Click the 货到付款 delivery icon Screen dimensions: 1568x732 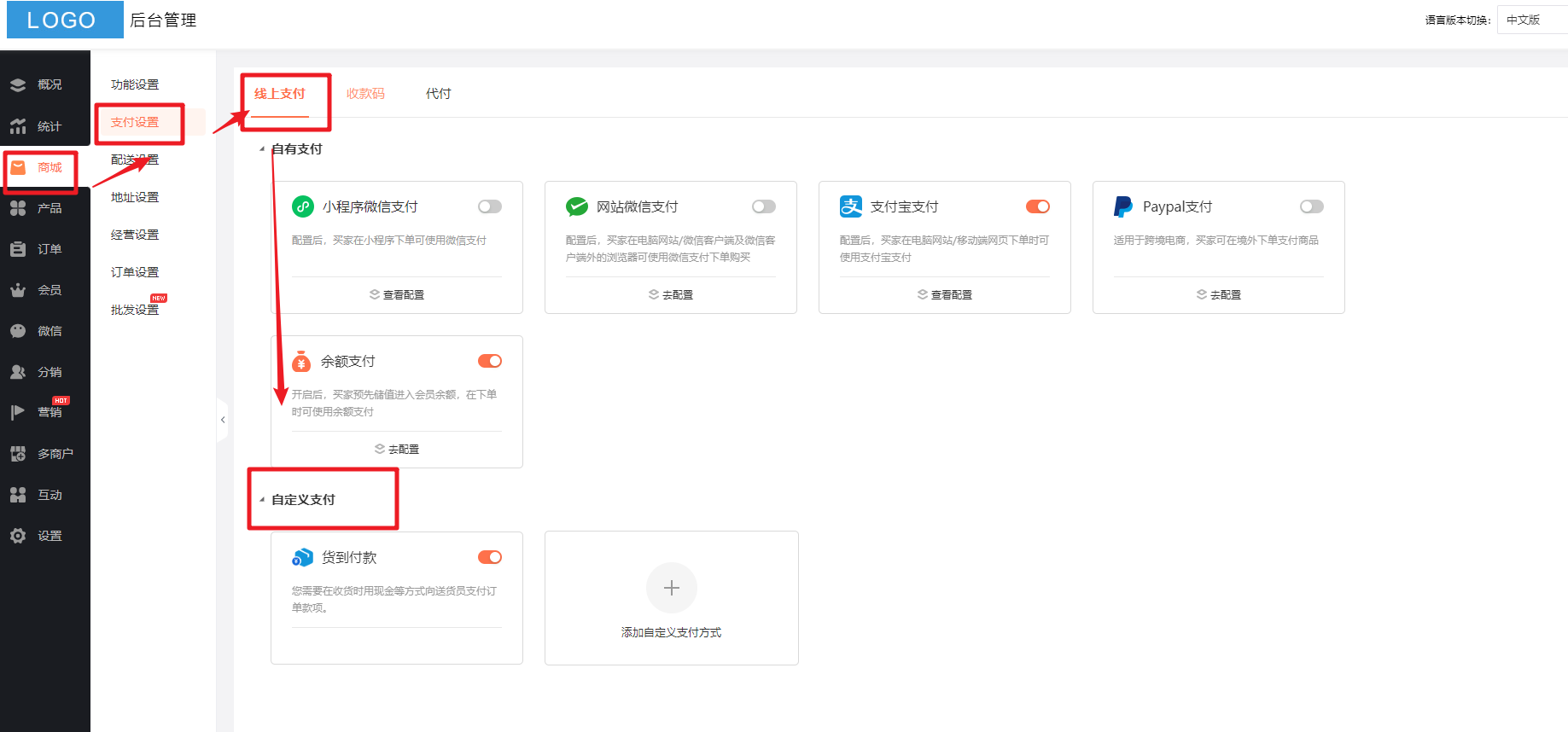(302, 557)
